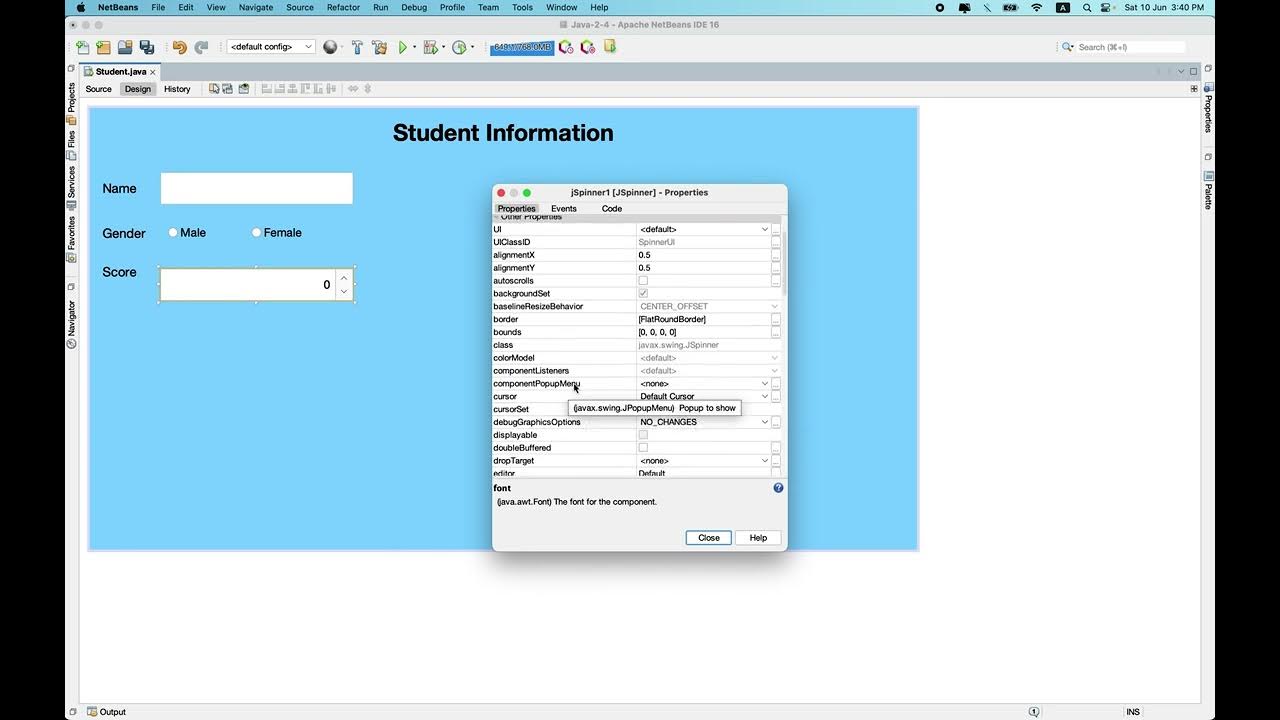Click the Open Project toolbar icon
1280x720 pixels.
coord(125,47)
